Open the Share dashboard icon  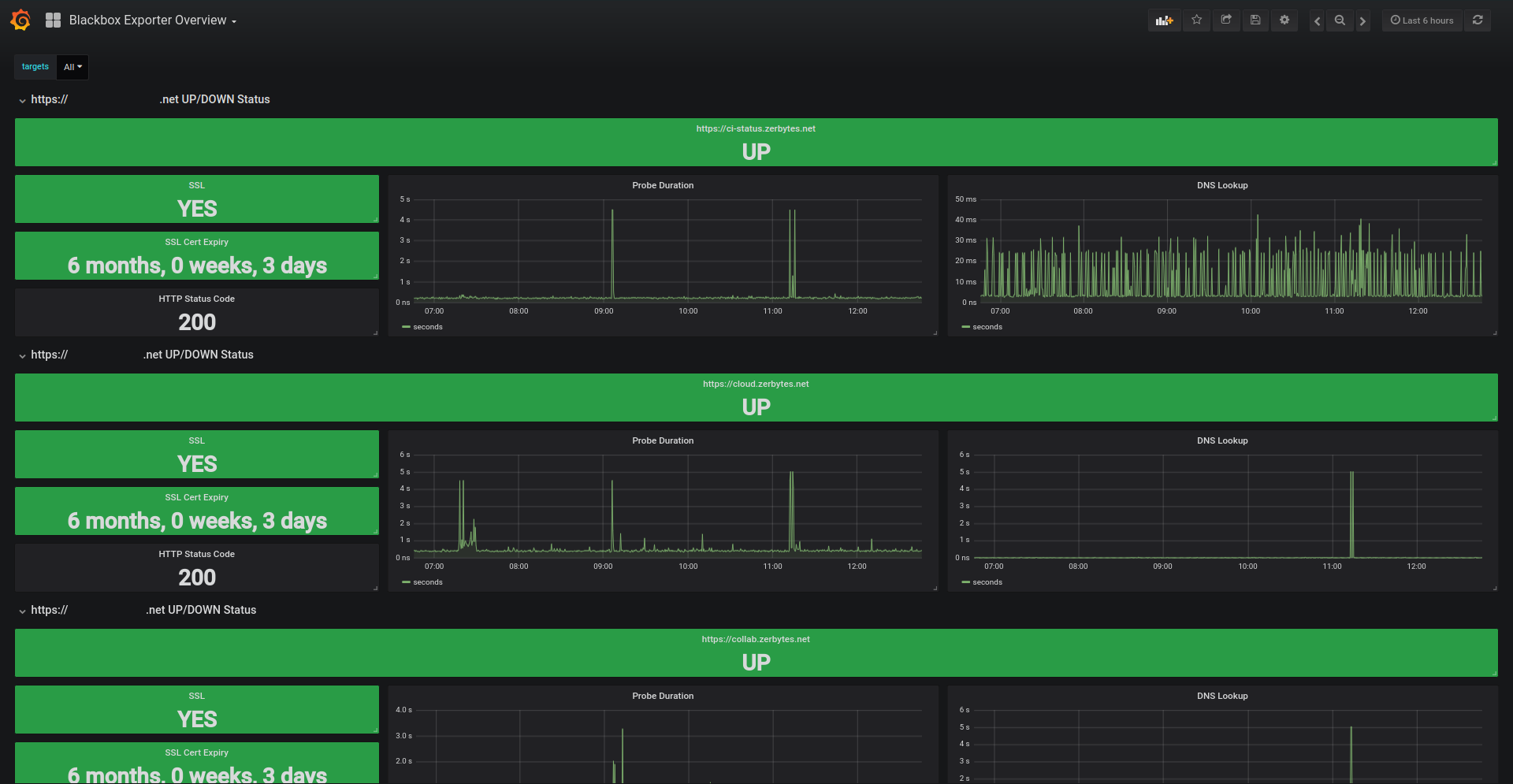pyautogui.click(x=1226, y=20)
